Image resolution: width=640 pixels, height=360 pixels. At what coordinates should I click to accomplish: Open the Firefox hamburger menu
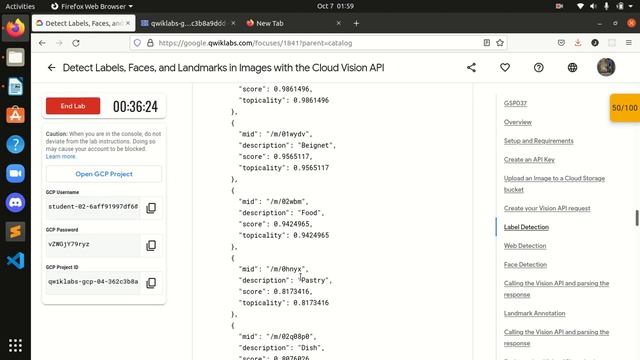pos(629,43)
